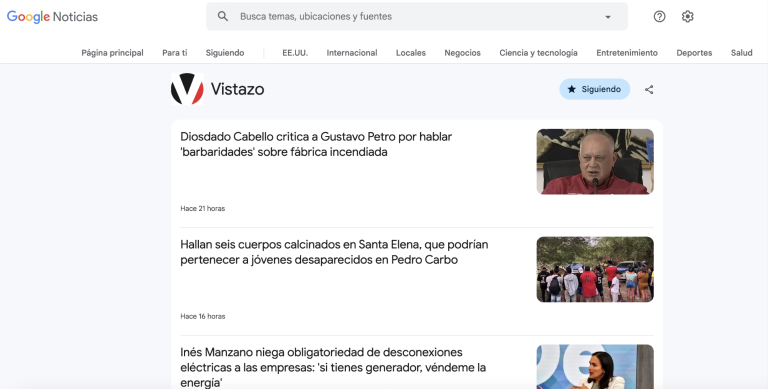
Task: Click the 'Hace 21 horas' timestamp
Action: pos(202,209)
